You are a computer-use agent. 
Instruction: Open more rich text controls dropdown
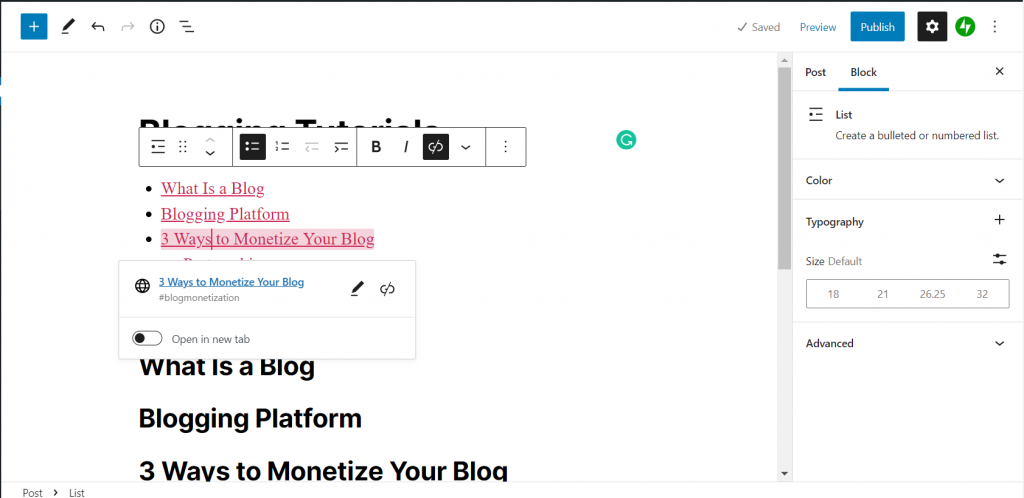[466, 147]
